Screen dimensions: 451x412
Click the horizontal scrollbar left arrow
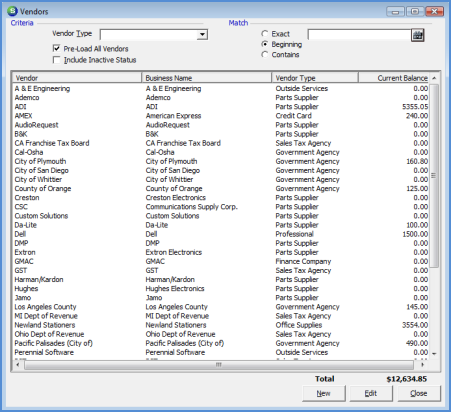18,365
